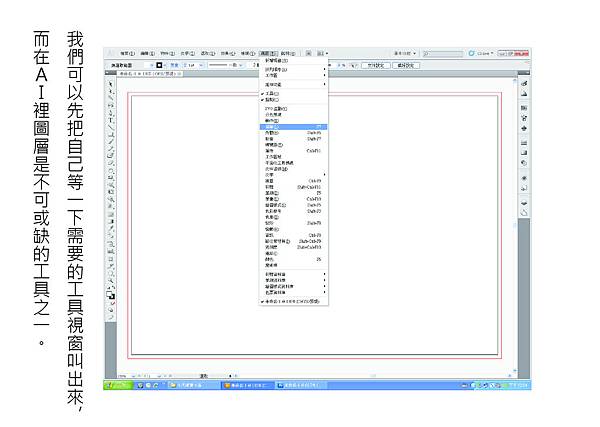This screenshot has width=600, height=427.
Task: Switch to the Illustrator taskbar button
Action: pos(248,385)
